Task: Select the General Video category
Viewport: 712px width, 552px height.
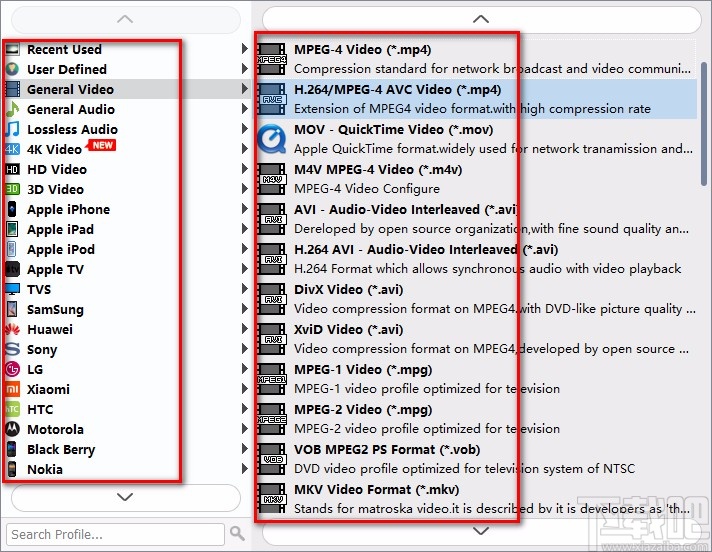Action: (127, 89)
